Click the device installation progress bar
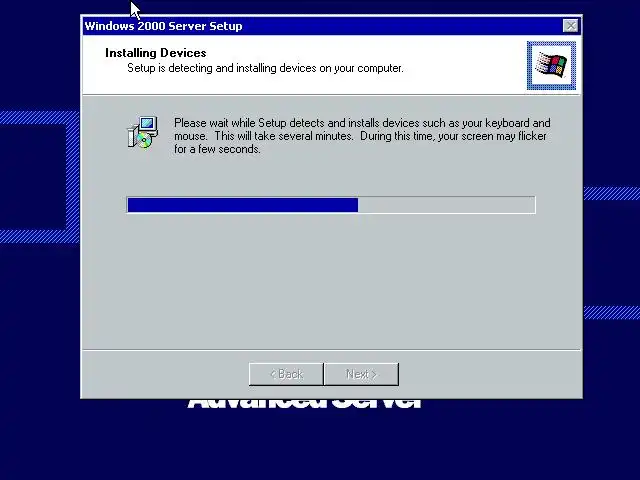This screenshot has width=640, height=480. coord(331,205)
